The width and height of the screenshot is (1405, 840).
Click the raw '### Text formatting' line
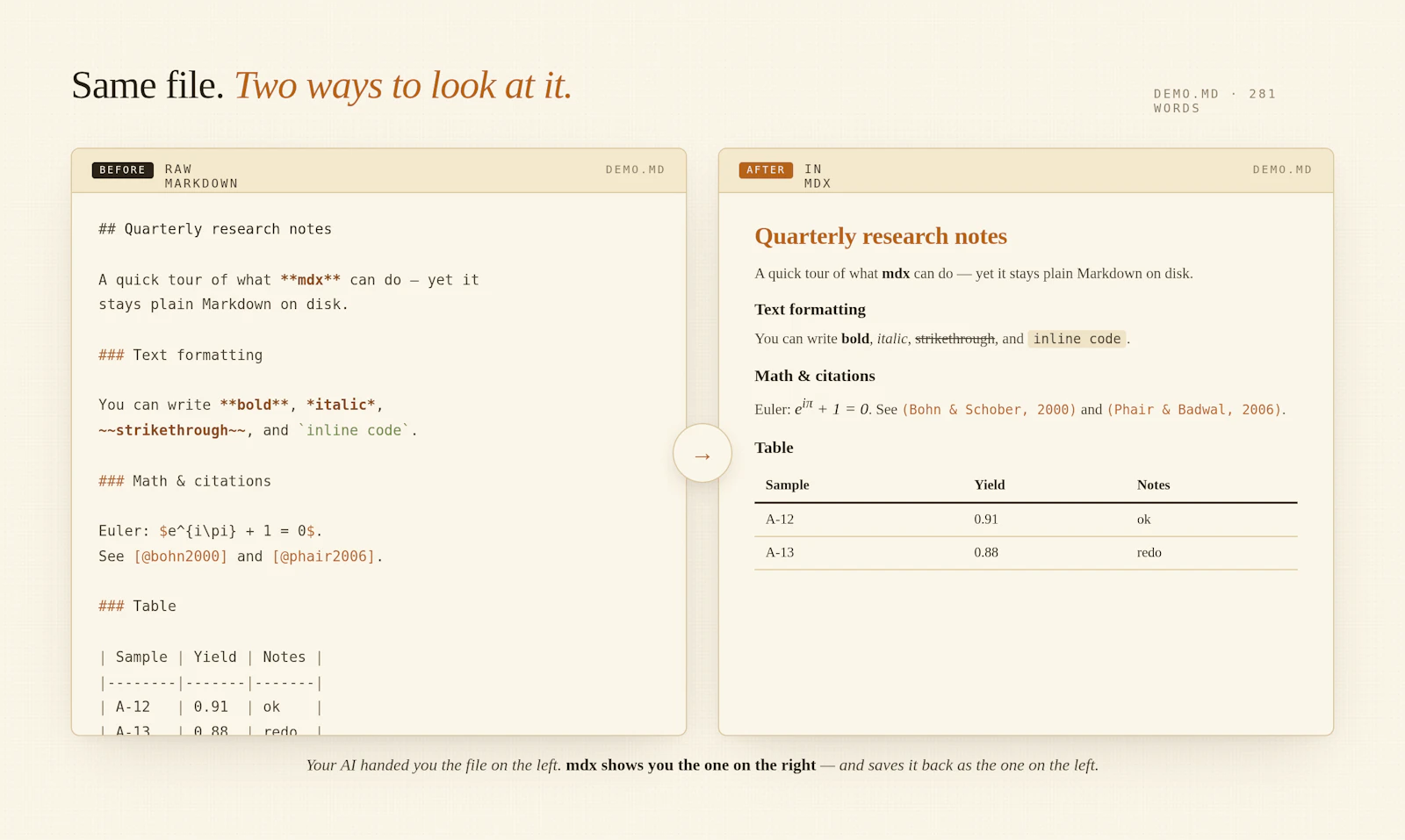181,355
